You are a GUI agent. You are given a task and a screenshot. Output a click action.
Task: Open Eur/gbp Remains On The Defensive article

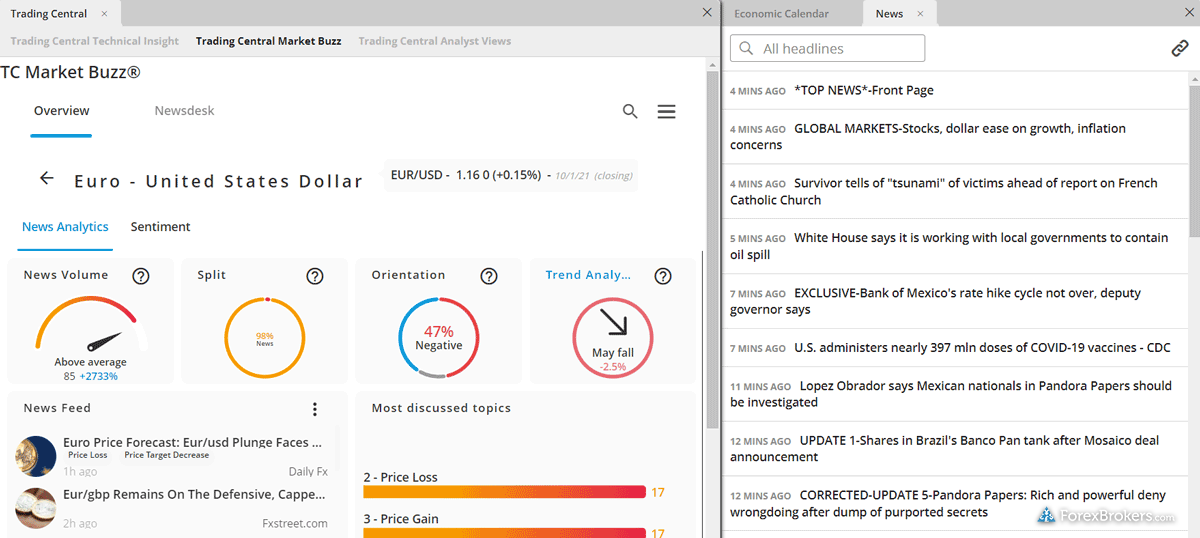[x=195, y=494]
